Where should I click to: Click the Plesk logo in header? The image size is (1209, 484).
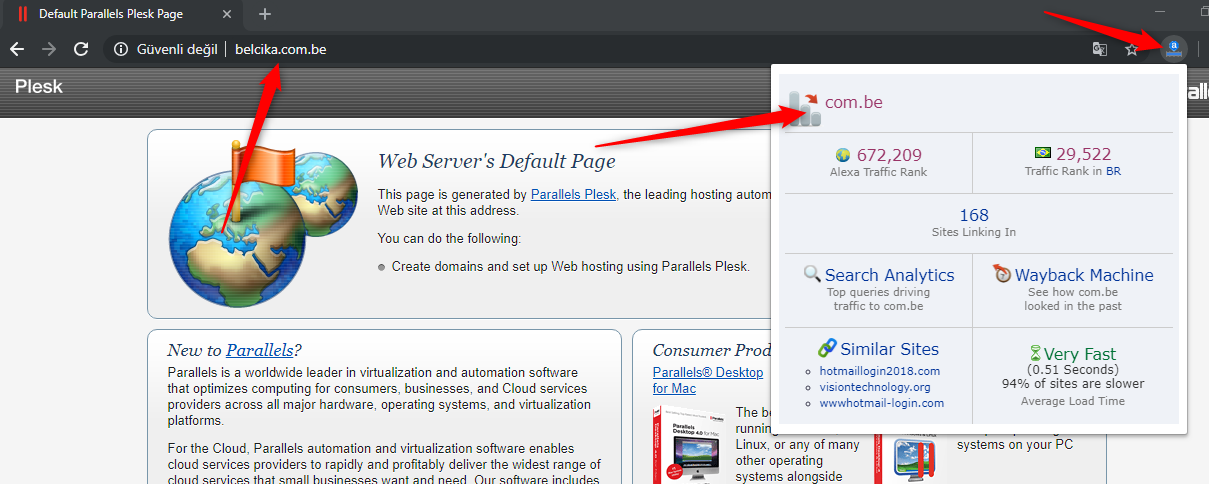[39, 87]
